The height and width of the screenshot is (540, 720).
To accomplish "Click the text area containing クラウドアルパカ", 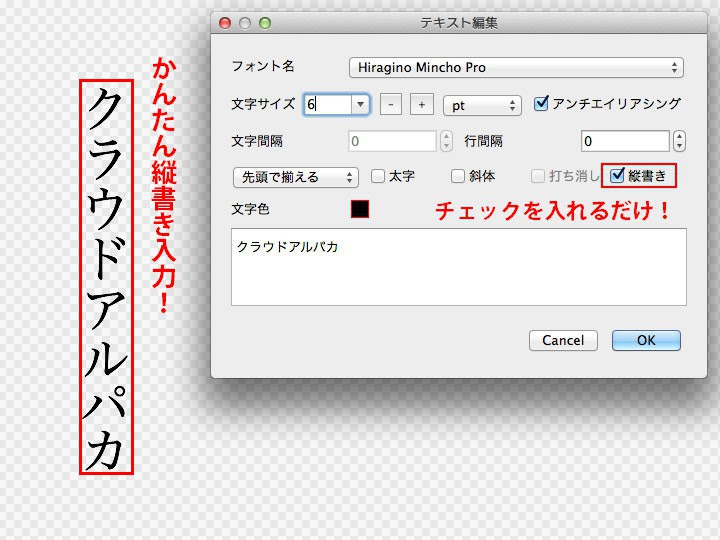I will pyautogui.click(x=459, y=267).
